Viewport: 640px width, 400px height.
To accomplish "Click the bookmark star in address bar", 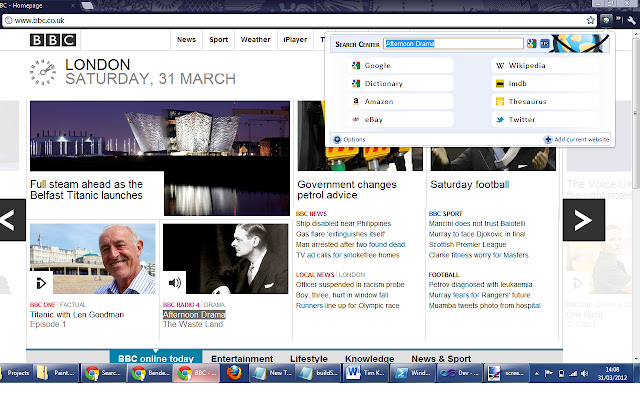I will 591,19.
